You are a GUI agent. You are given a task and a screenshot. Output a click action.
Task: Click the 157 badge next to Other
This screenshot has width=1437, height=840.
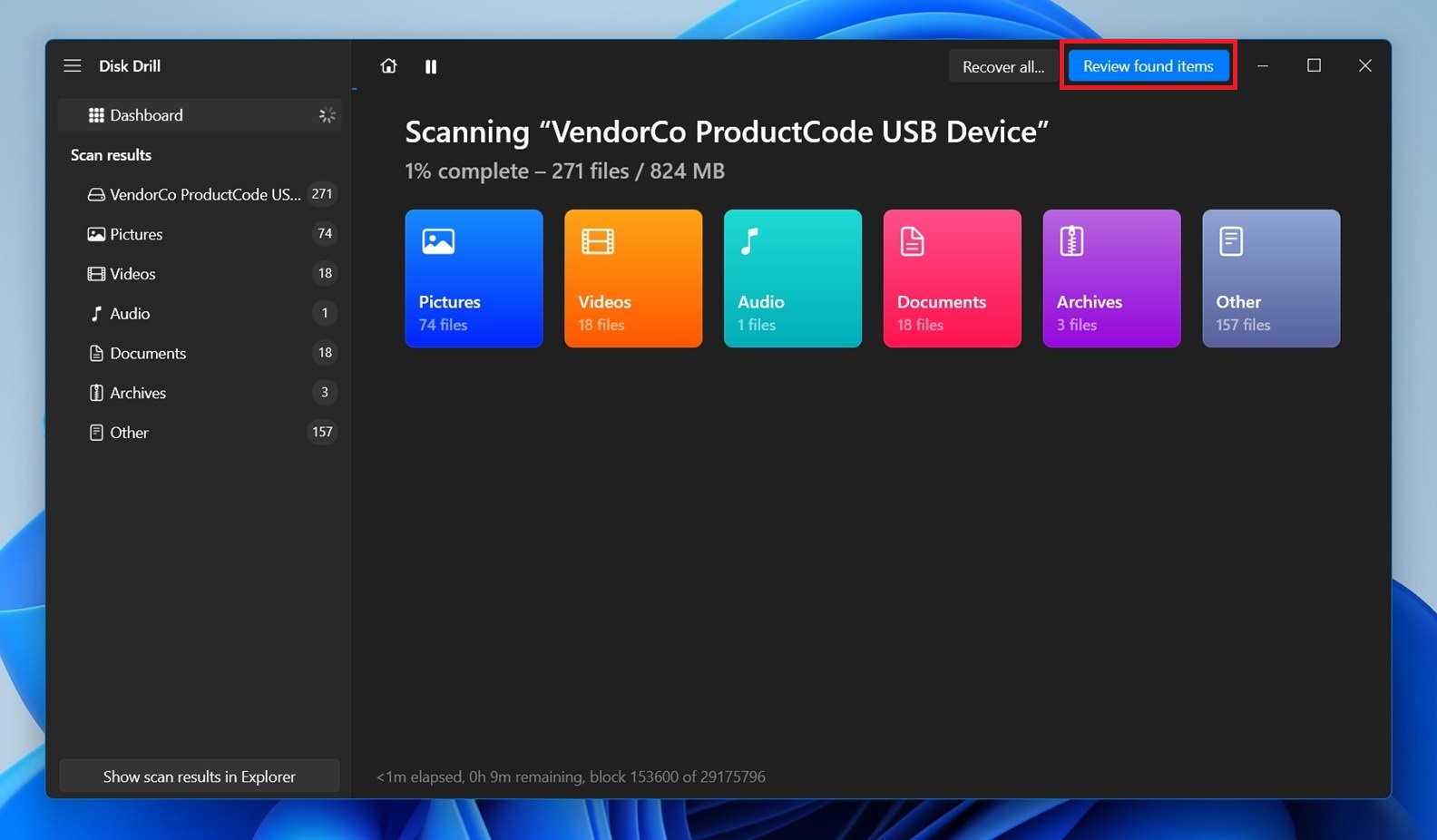coord(322,433)
